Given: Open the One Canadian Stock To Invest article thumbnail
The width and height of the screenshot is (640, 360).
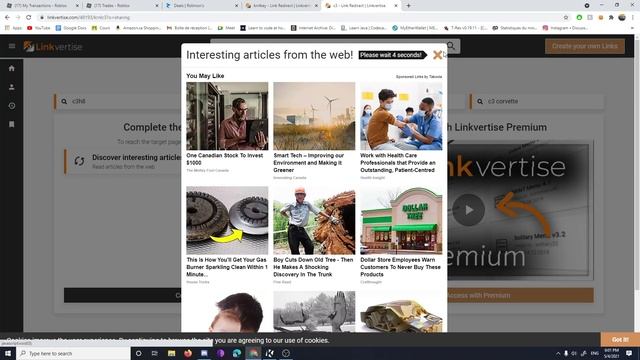Looking at the screenshot, I should (227, 116).
